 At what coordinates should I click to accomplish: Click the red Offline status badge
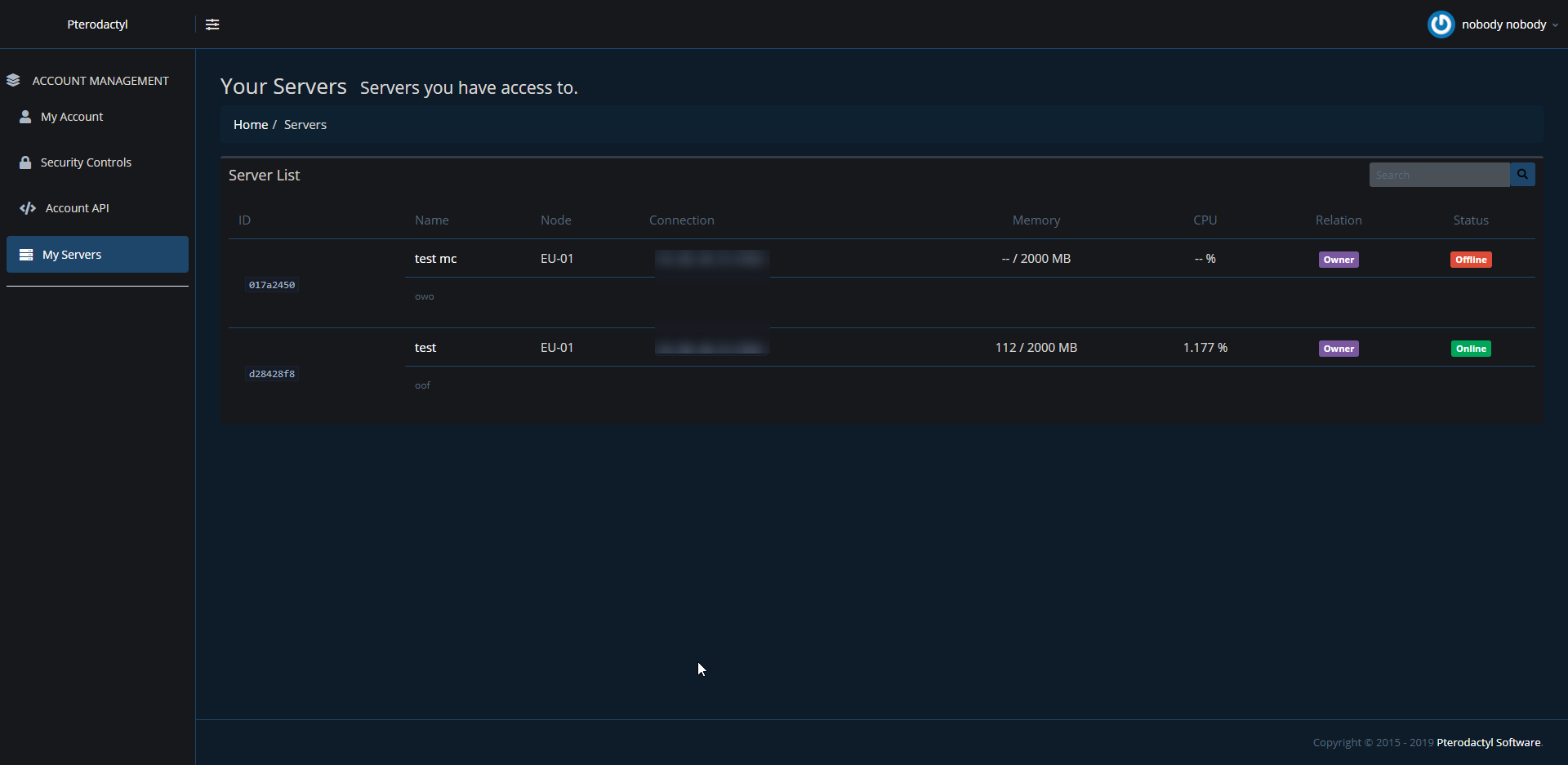point(1470,260)
